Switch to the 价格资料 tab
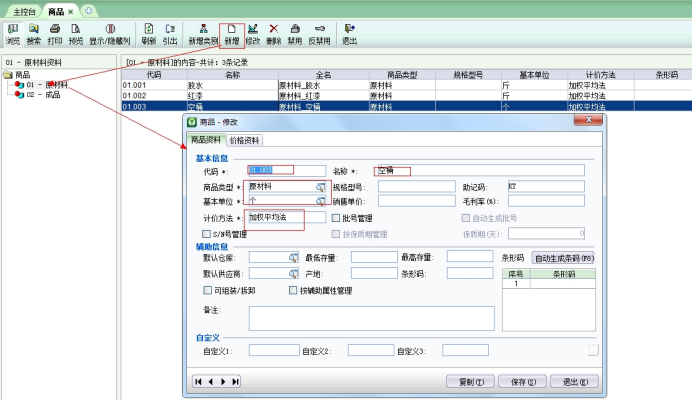The height and width of the screenshot is (401, 692). point(247,141)
